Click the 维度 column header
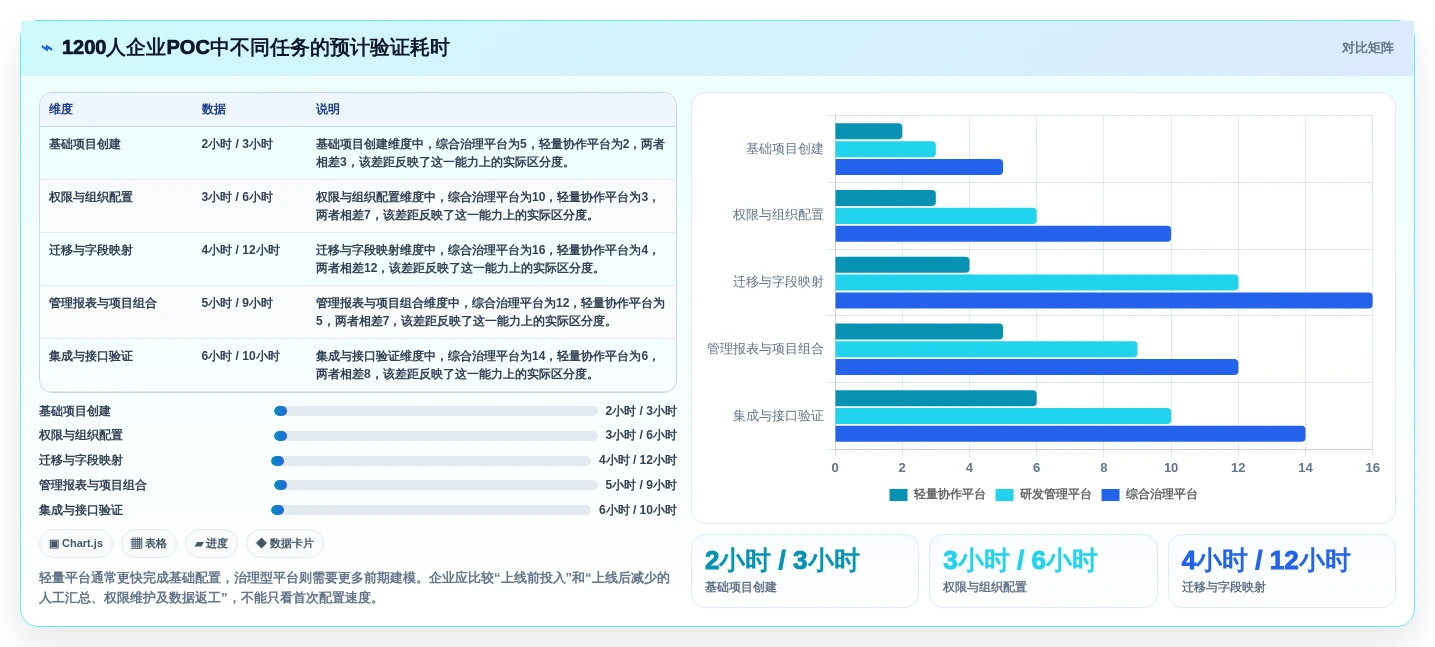 (x=61, y=109)
